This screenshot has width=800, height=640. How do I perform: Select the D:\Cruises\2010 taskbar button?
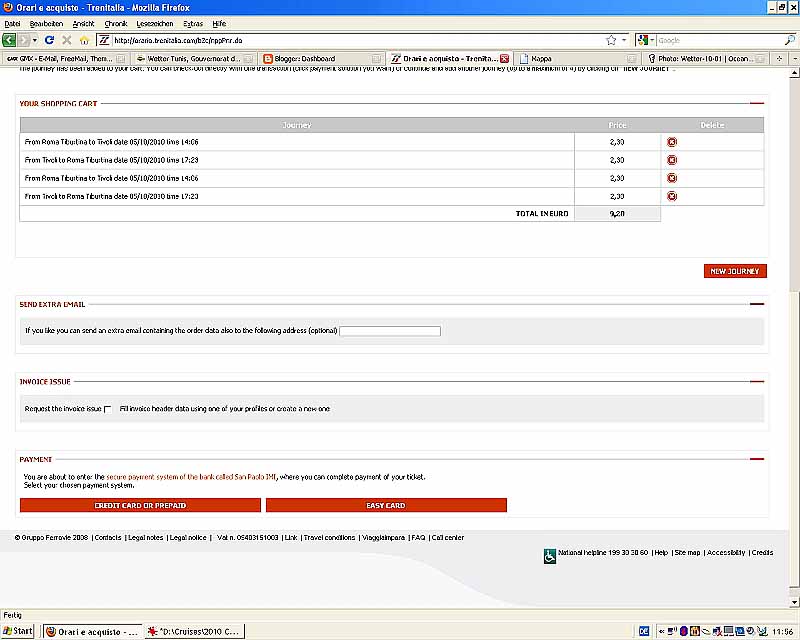pyautogui.click(x=194, y=632)
